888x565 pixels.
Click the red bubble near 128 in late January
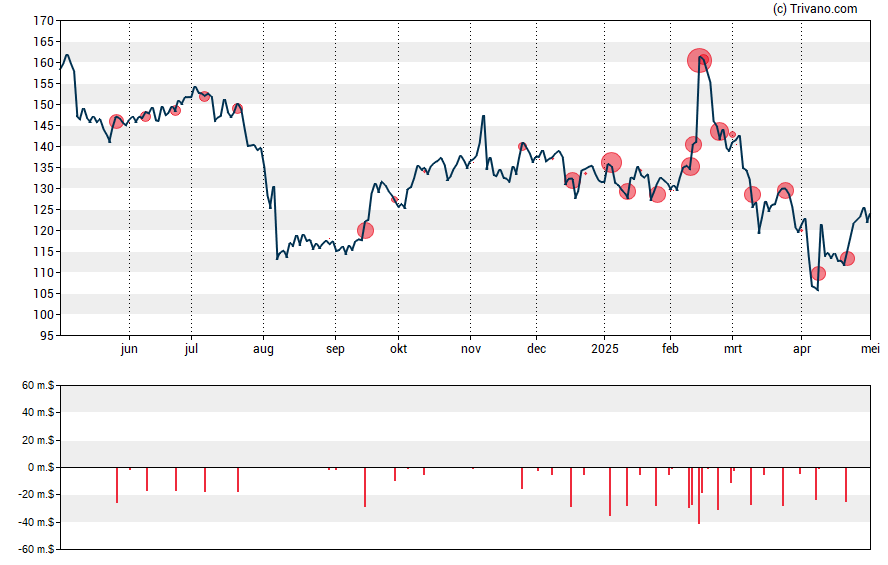657,195
